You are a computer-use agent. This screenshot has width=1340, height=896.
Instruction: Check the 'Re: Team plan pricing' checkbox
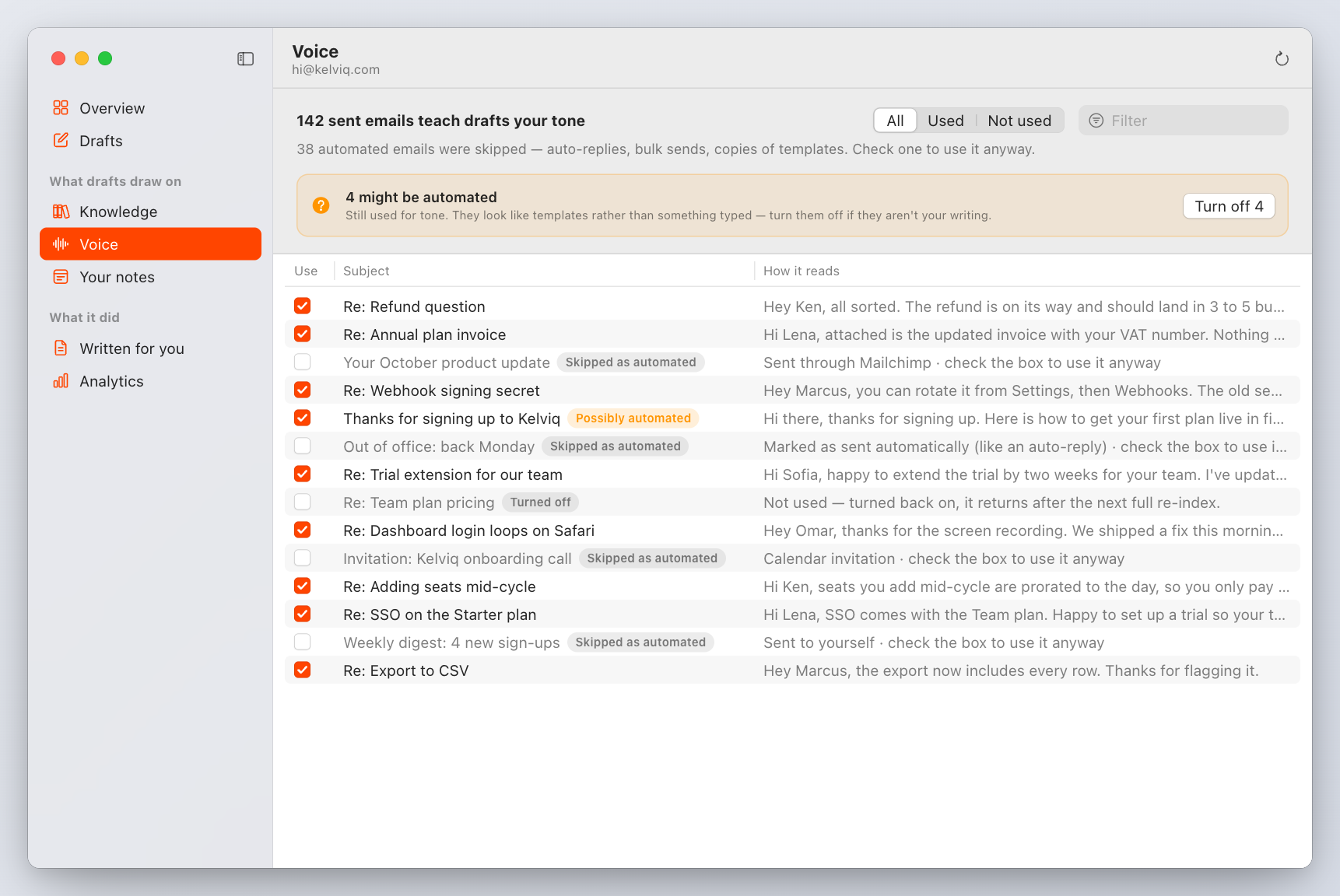[x=303, y=502]
